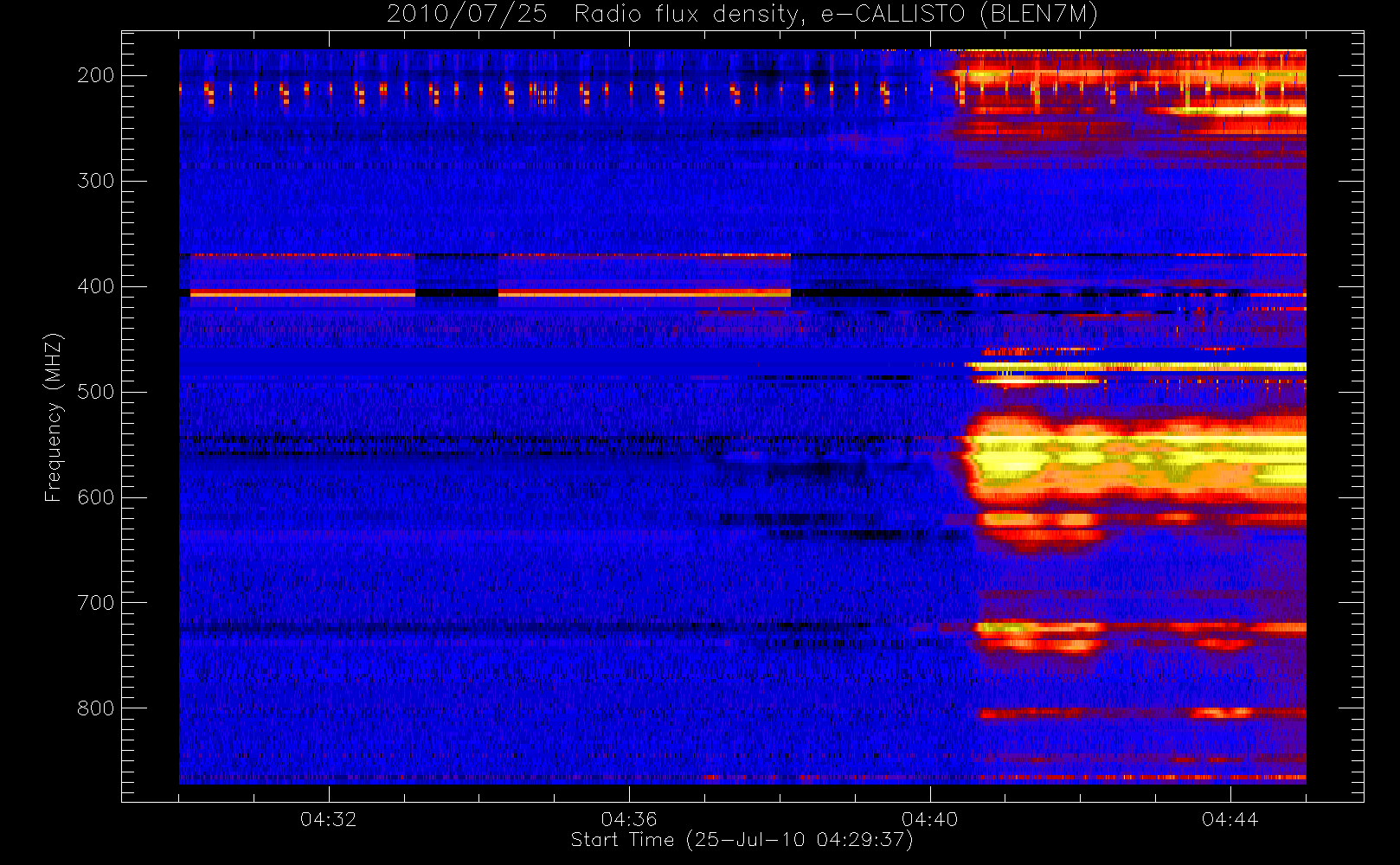
Task: Click the 800 frequency tick label
Action: click(96, 708)
